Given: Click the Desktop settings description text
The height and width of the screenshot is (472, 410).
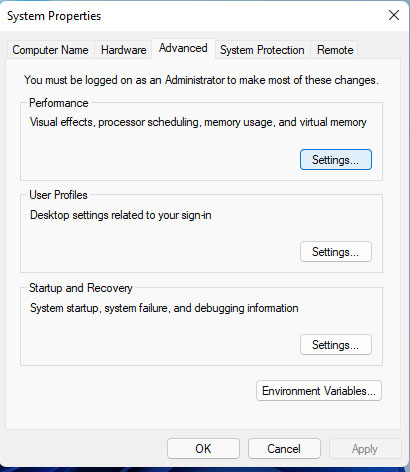Looking at the screenshot, I should coord(121,215).
